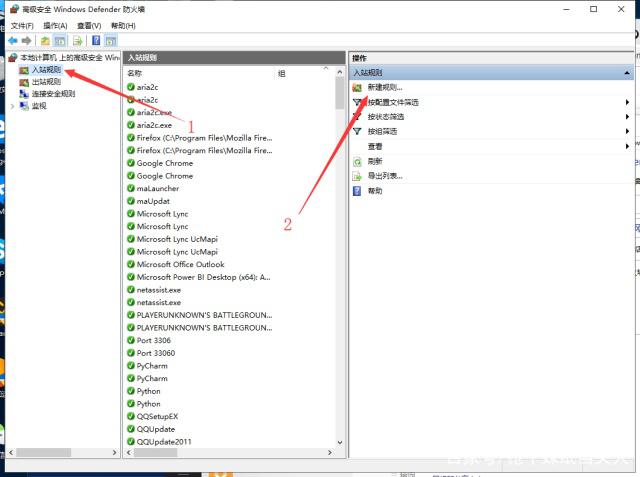The width and height of the screenshot is (640, 477).
Task: Open the 文件(F) menu
Action: coord(21,25)
